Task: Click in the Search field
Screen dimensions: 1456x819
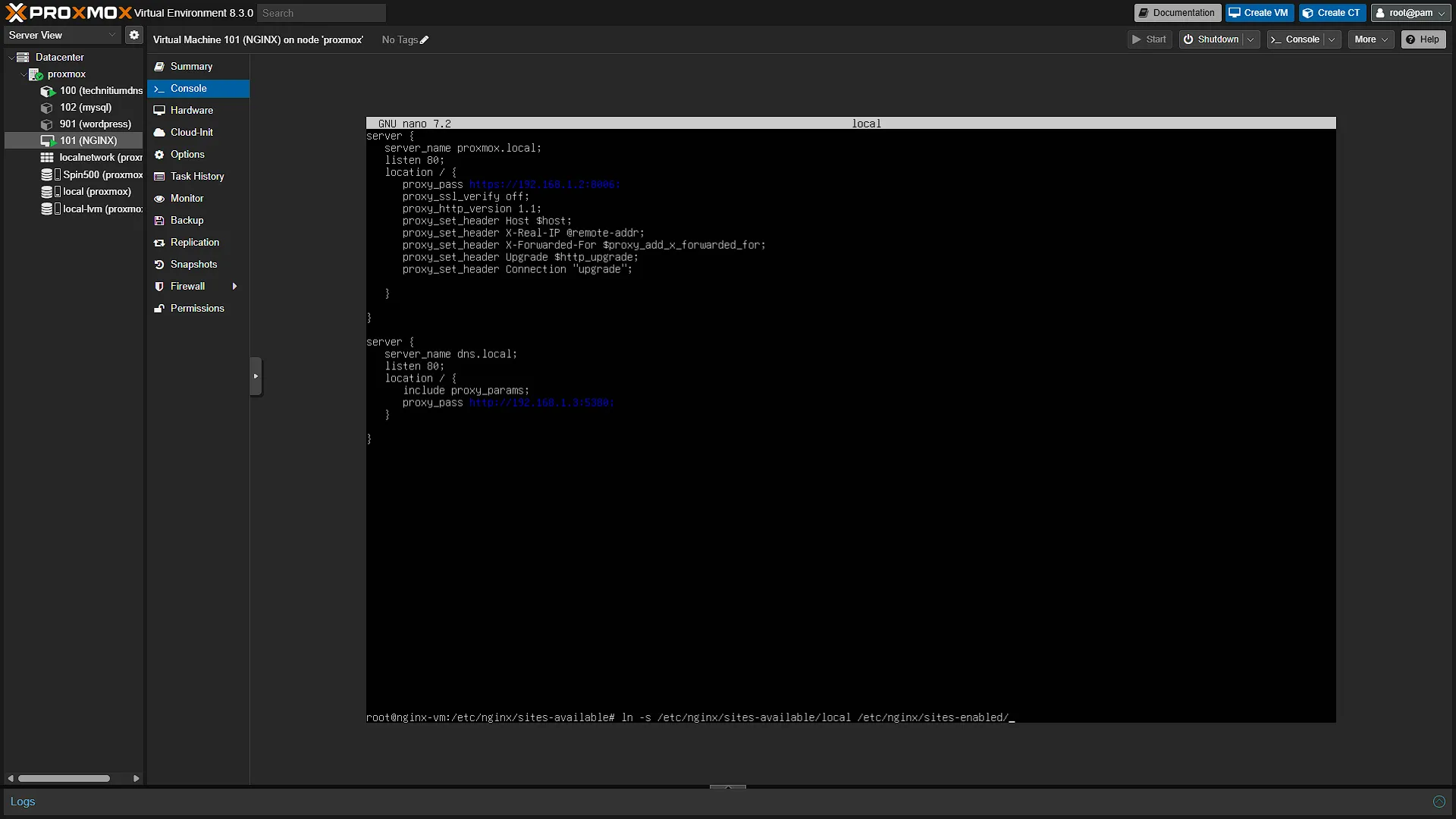Action: click(x=322, y=13)
